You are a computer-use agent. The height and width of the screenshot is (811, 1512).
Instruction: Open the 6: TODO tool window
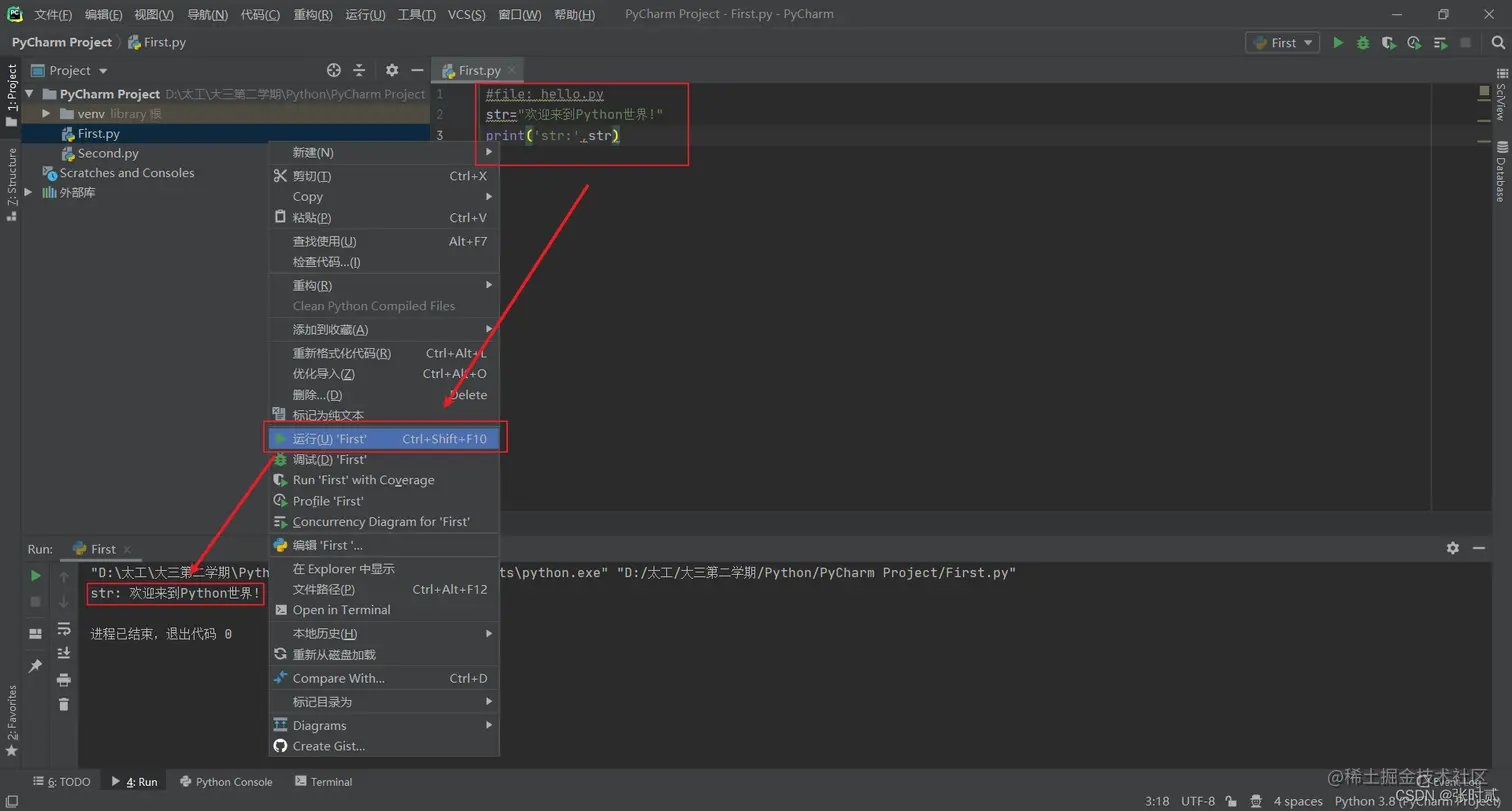point(61,782)
